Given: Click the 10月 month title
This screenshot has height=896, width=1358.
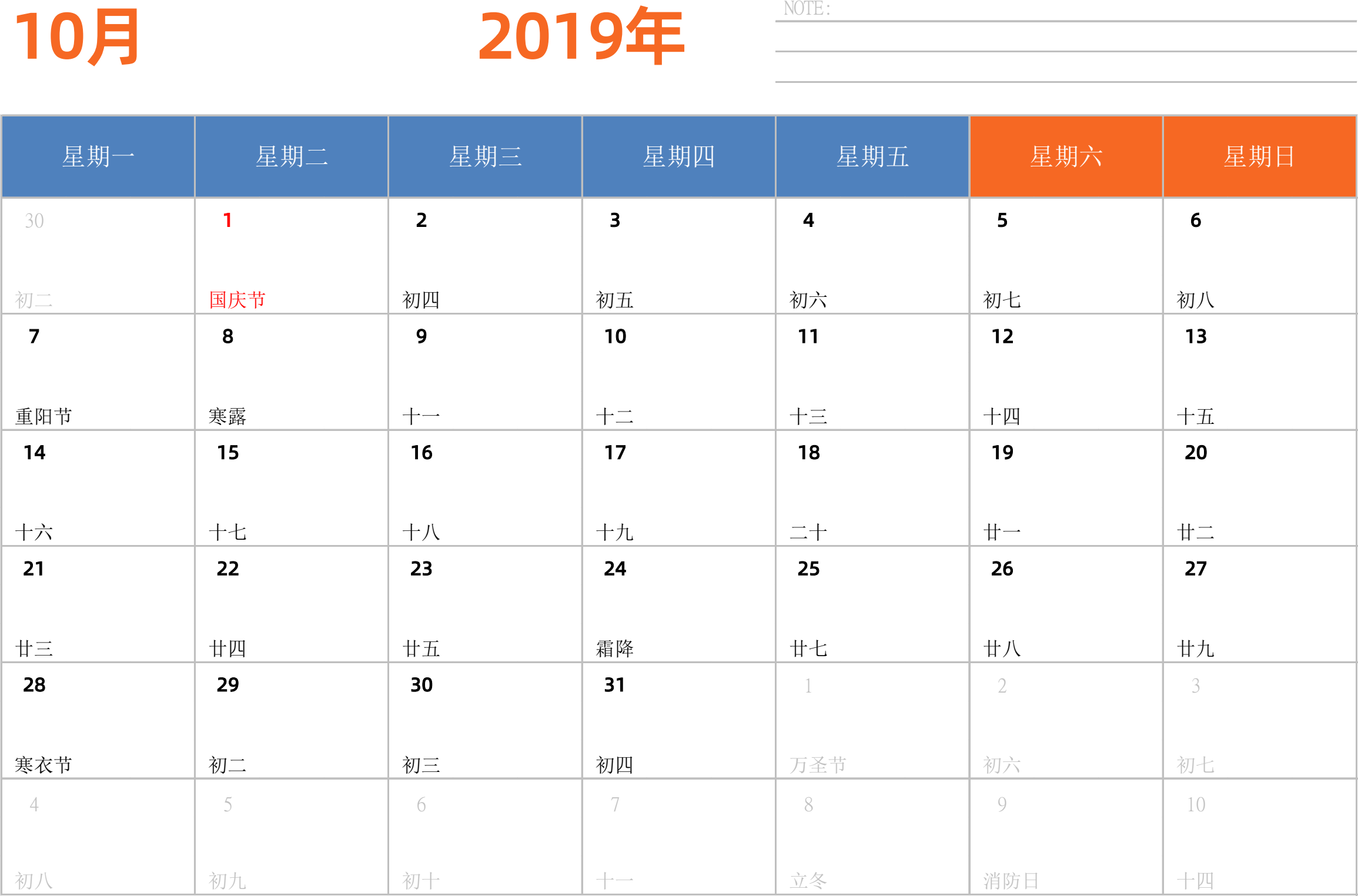Looking at the screenshot, I should tap(77, 36).
